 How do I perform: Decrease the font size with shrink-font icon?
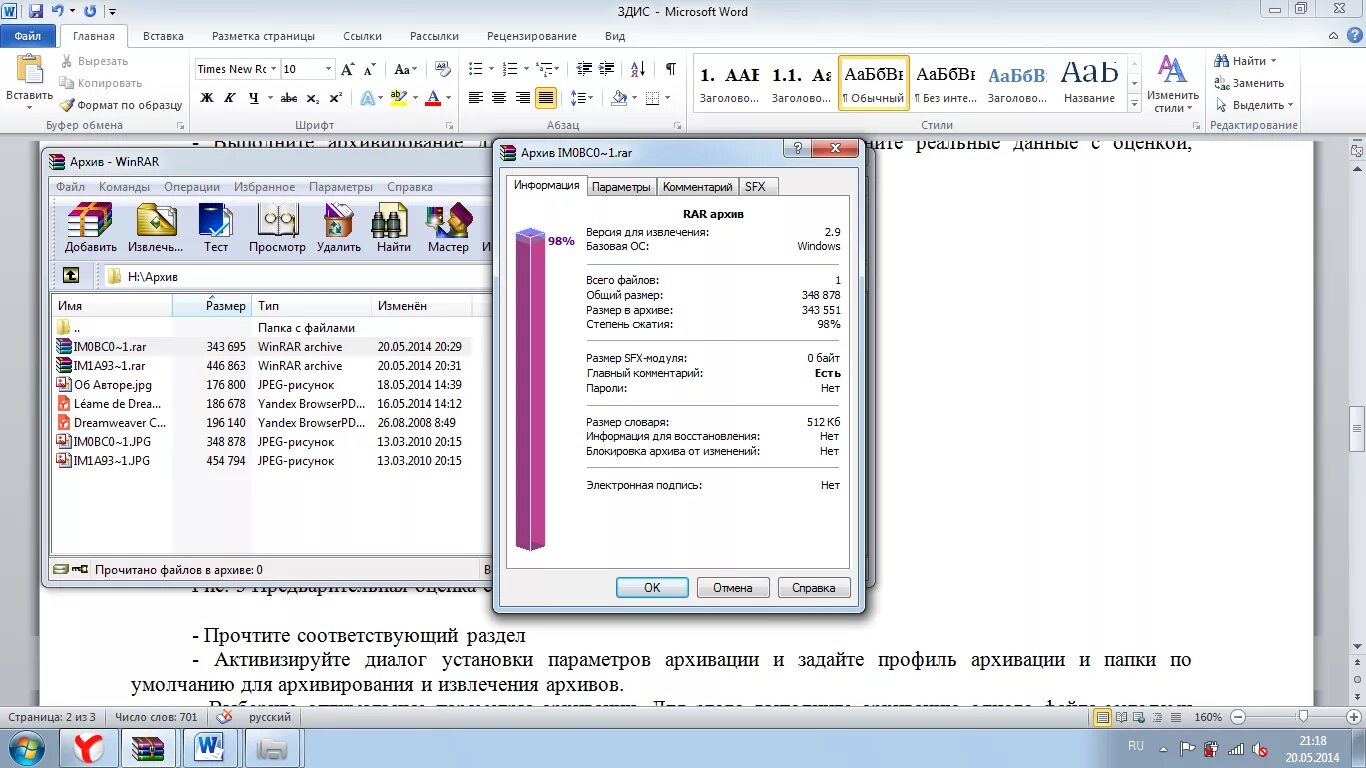pyautogui.click(x=370, y=69)
